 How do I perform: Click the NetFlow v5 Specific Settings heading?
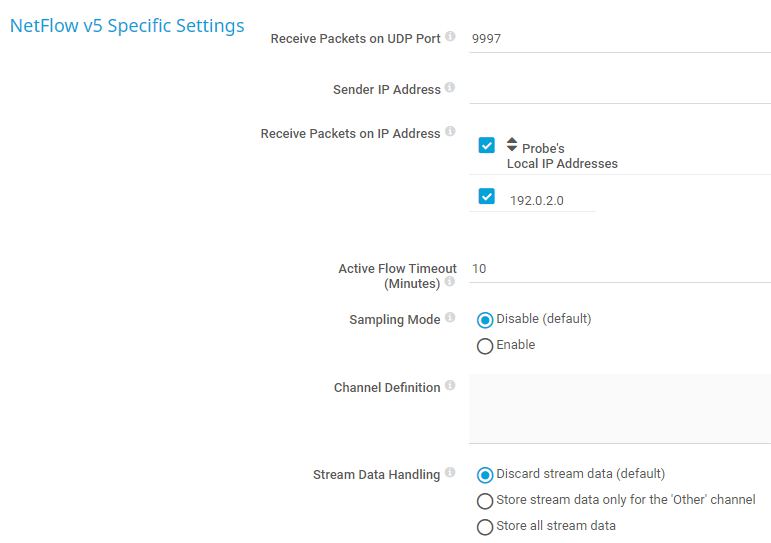127,26
